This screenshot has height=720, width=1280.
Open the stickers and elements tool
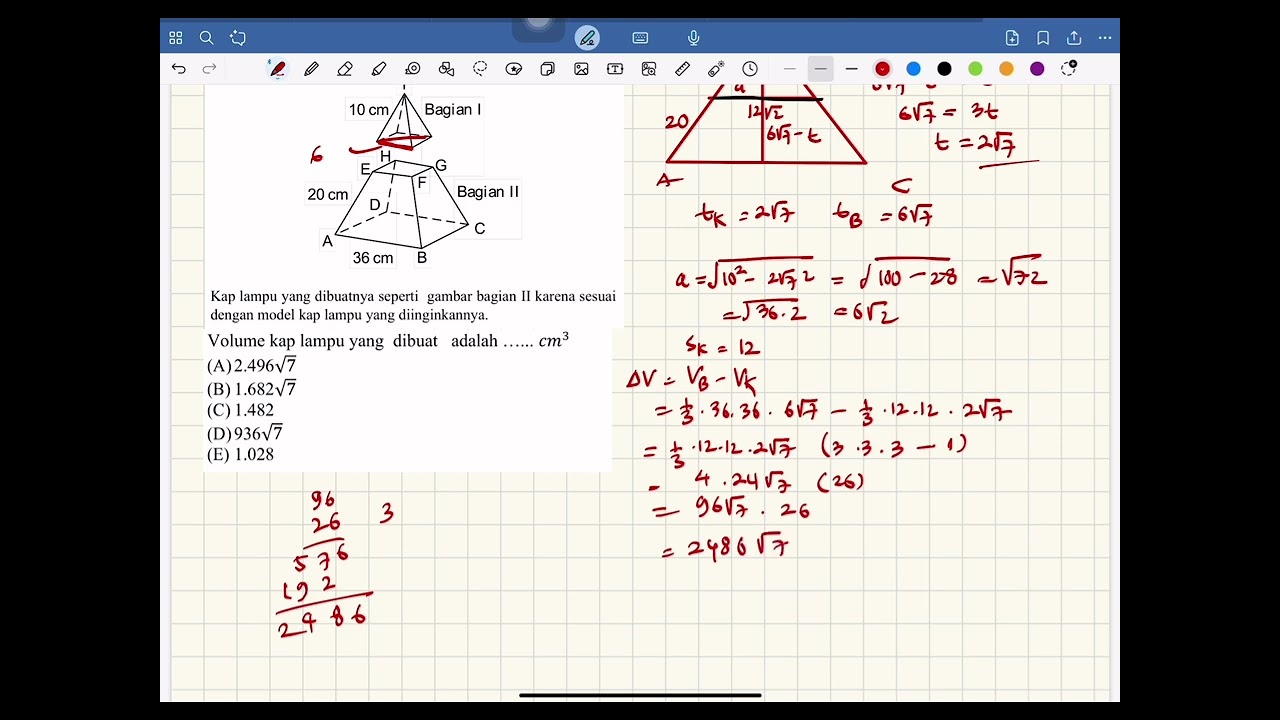tap(514, 69)
